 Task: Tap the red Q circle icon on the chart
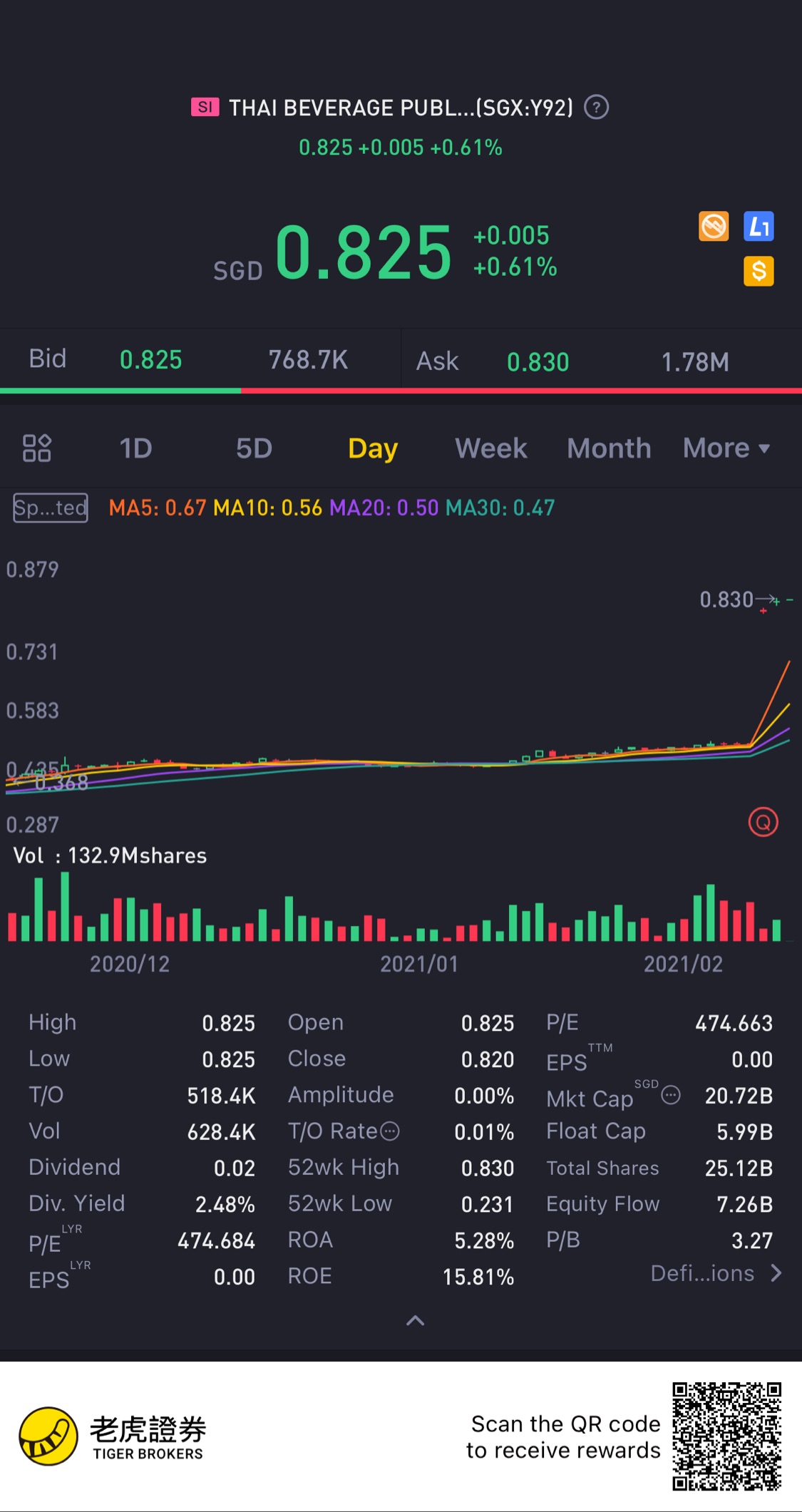click(763, 823)
